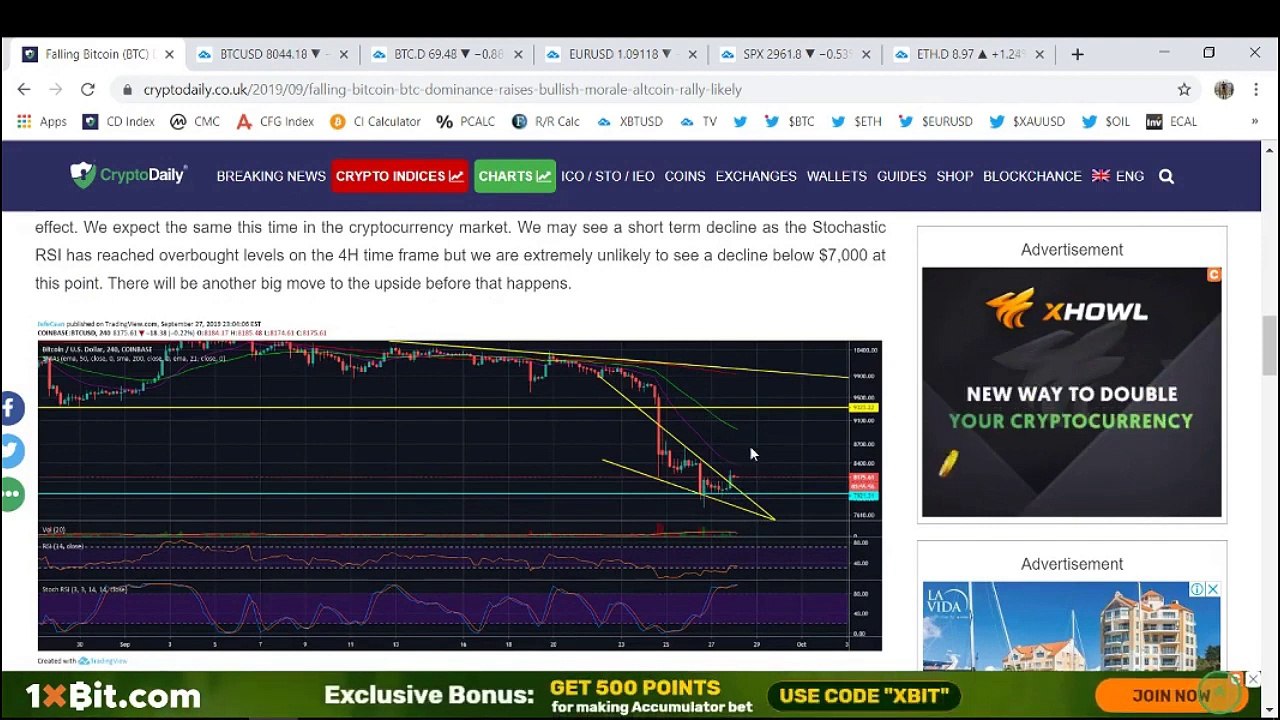This screenshot has height=720, width=1280.
Task: Close the Falling Bitcoin tab
Action: tap(169, 54)
